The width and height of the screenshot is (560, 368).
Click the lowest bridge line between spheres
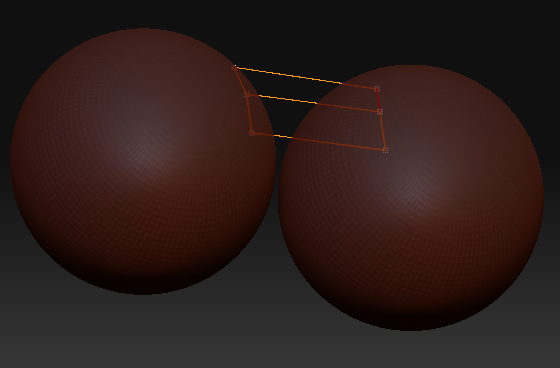[x=318, y=141]
